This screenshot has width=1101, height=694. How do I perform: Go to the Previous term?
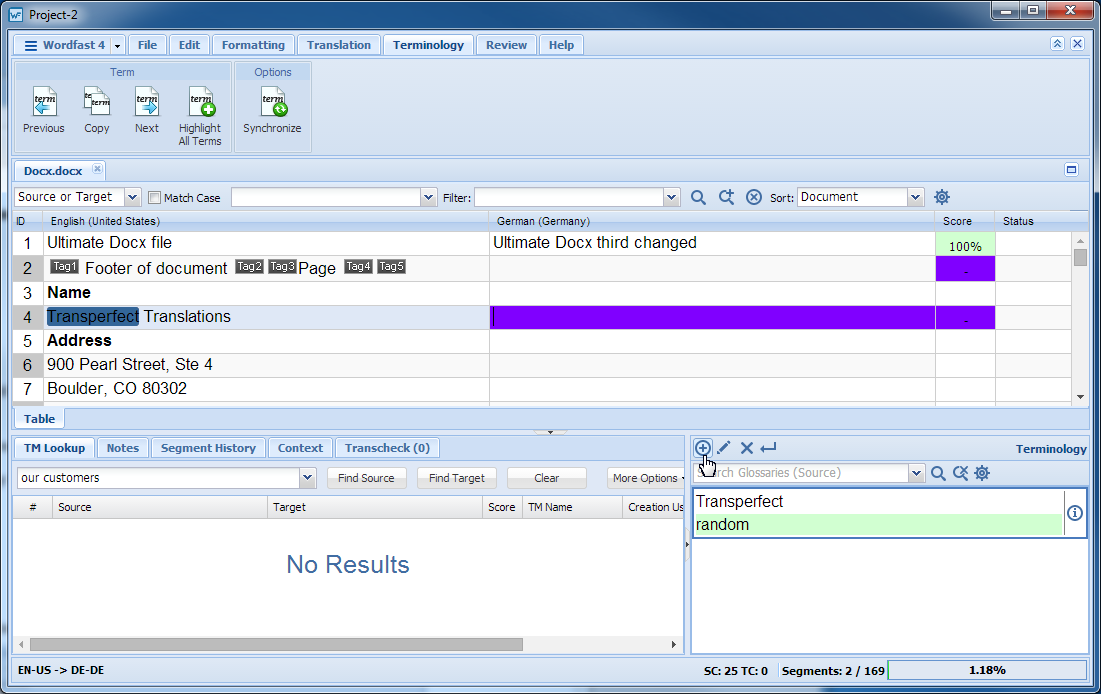[44, 110]
